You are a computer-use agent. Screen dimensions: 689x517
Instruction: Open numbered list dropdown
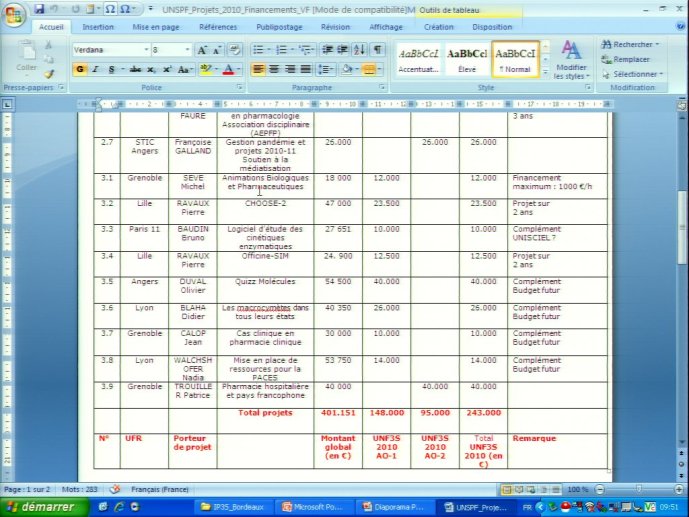point(292,50)
